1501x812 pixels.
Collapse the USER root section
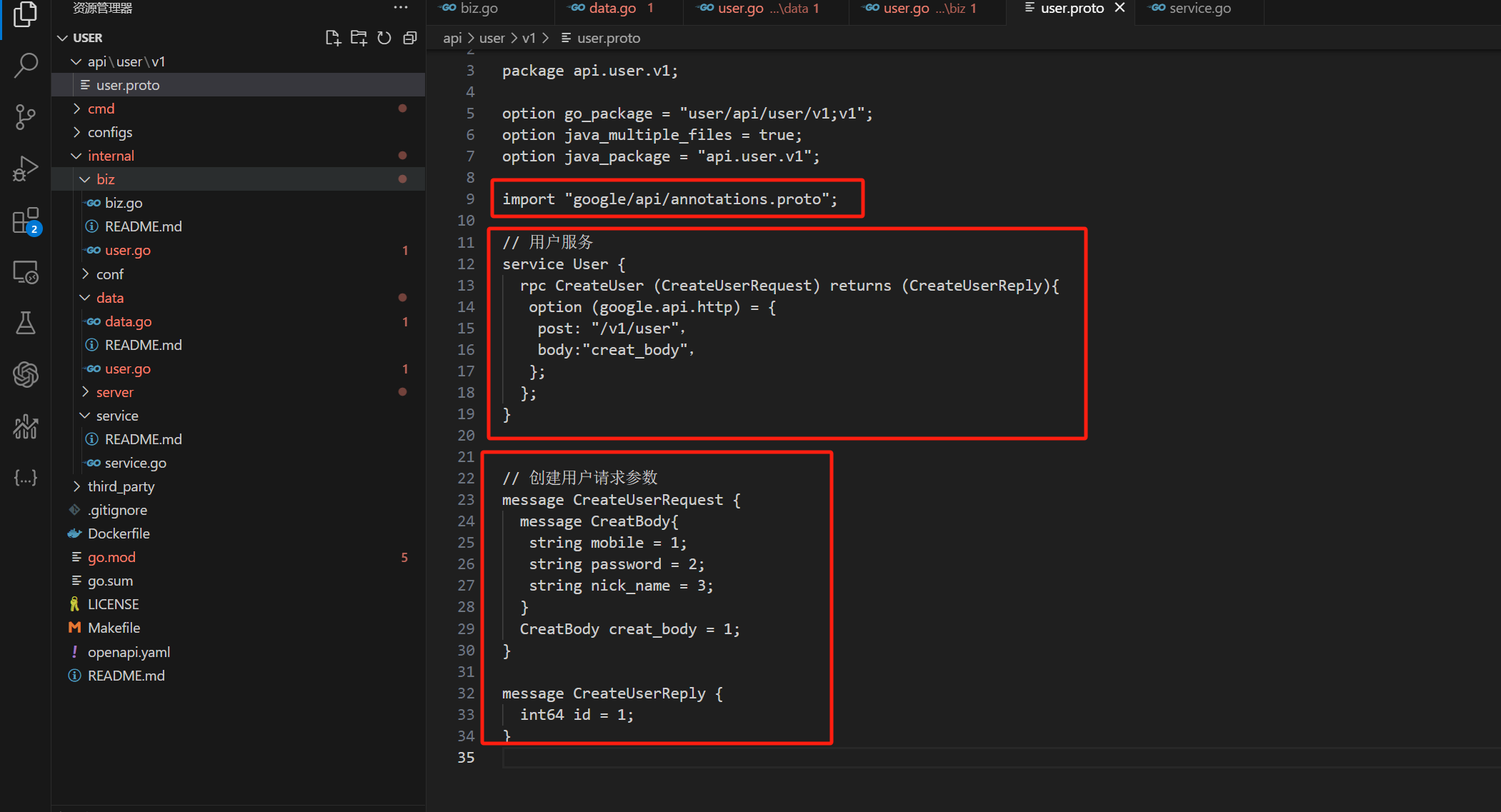tap(63, 38)
